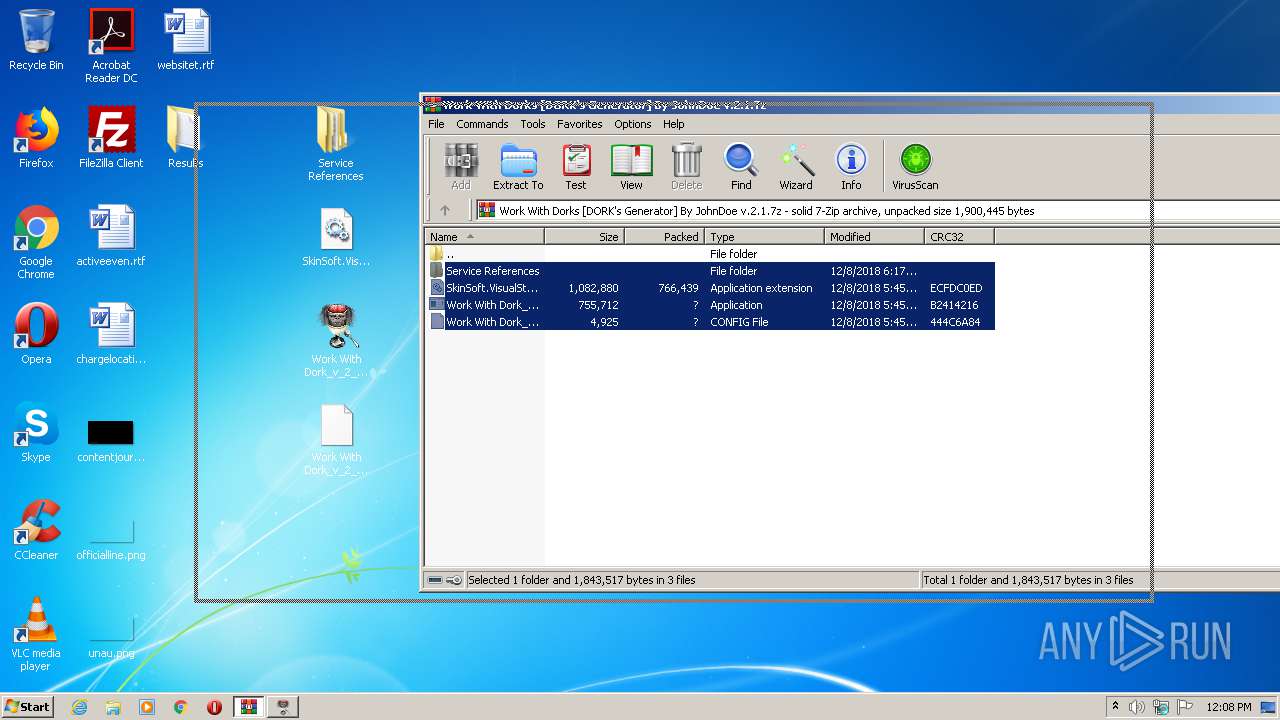This screenshot has width=1280, height=720.
Task: Open the Tools menu
Action: (533, 124)
